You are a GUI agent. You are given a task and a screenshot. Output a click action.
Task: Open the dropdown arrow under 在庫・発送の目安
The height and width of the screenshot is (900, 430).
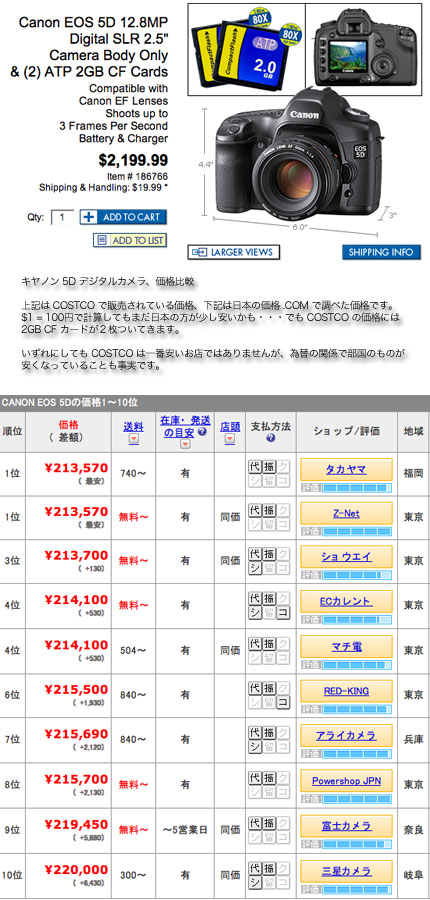click(x=184, y=444)
